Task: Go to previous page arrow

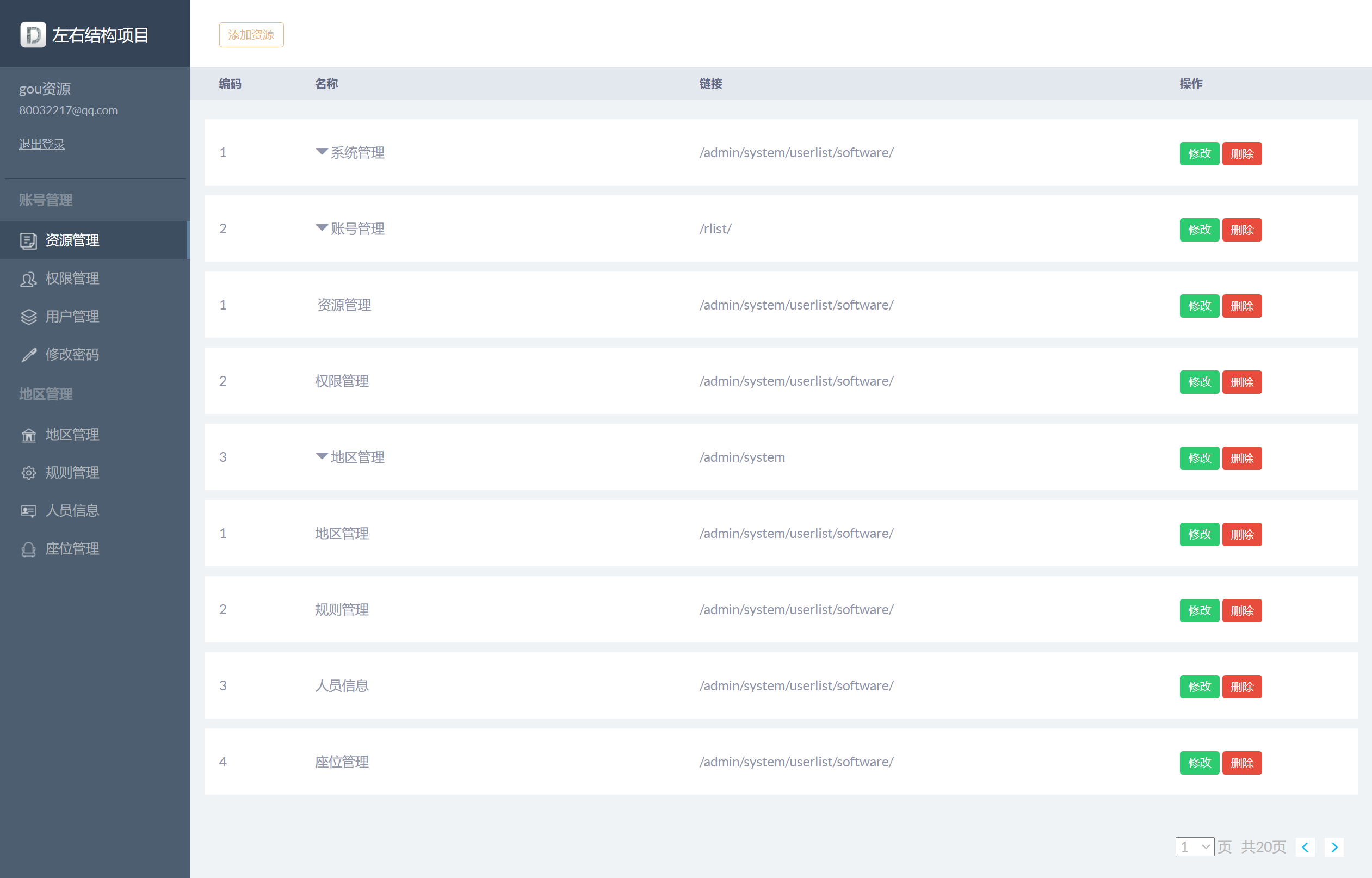Action: point(1305,846)
